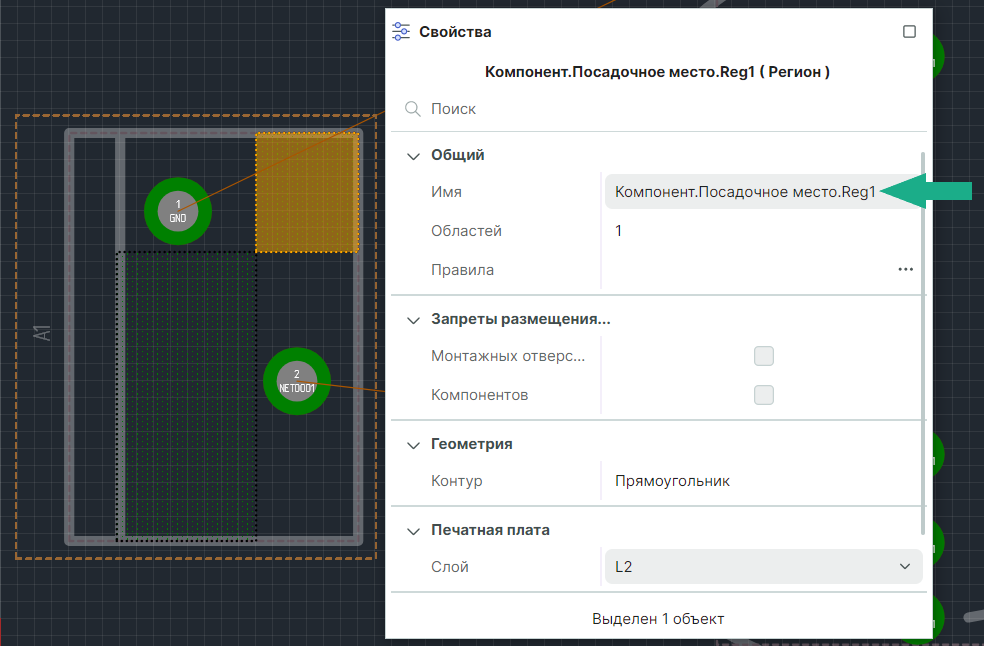The height and width of the screenshot is (646, 984).
Task: Enable the mounting holes placement restriction checkbox
Action: 764,356
